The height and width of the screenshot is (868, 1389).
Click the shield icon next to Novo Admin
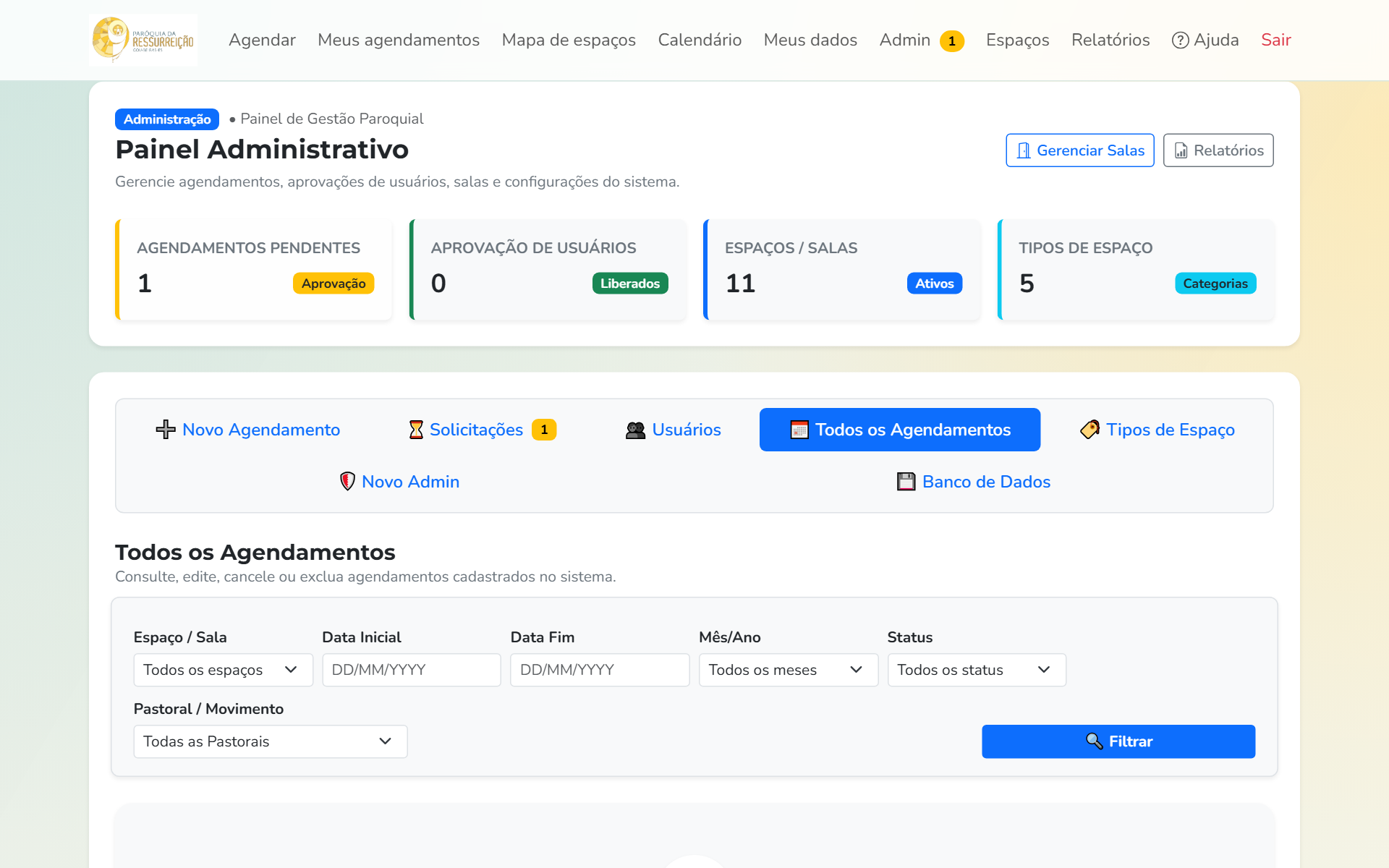point(347,482)
